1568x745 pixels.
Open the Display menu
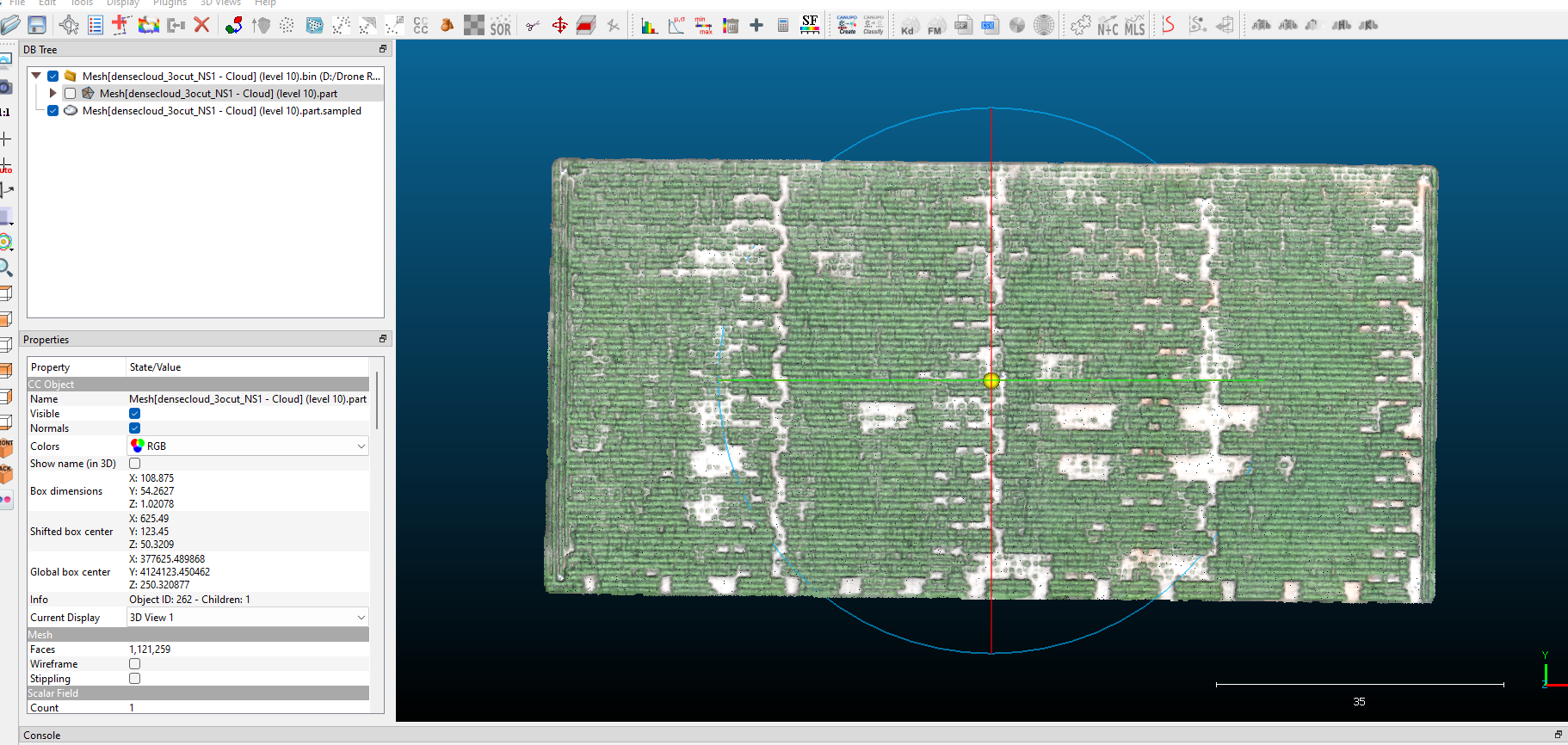click(123, 3)
